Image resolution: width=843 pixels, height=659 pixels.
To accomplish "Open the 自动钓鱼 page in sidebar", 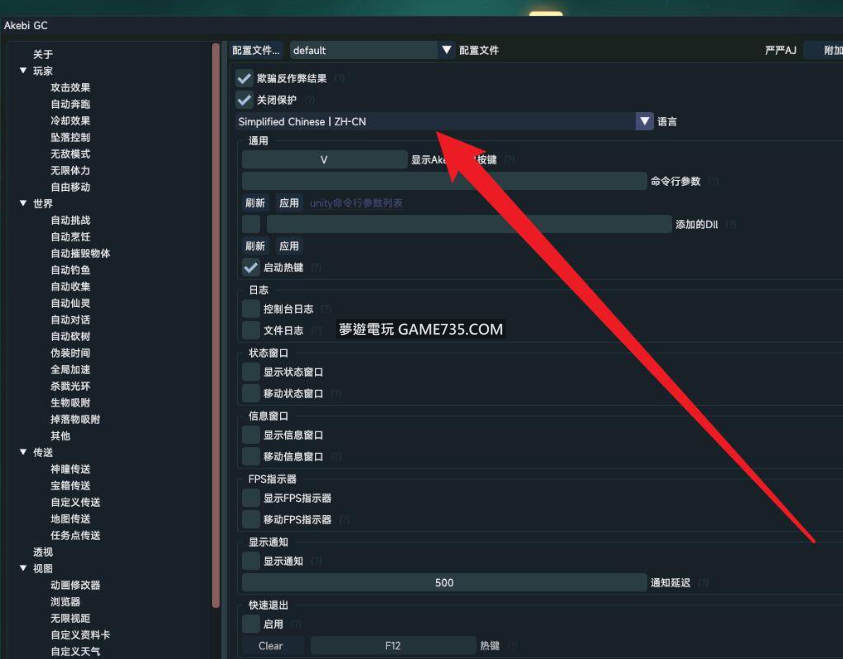I will pos(70,270).
